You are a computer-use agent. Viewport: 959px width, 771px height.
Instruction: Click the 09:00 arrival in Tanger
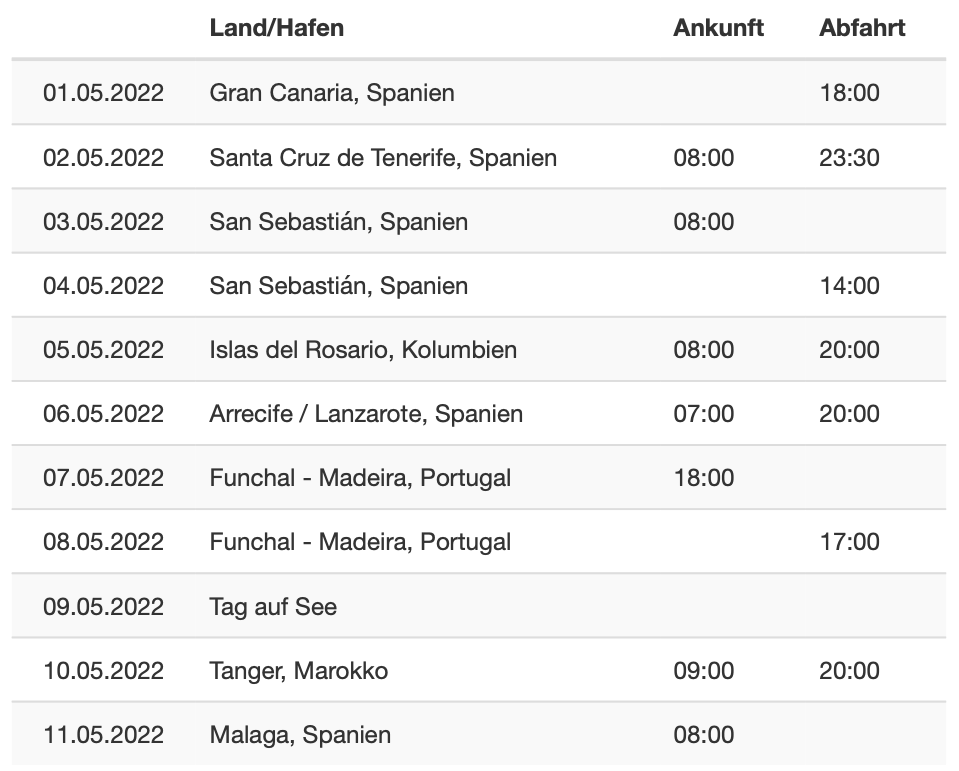click(704, 671)
